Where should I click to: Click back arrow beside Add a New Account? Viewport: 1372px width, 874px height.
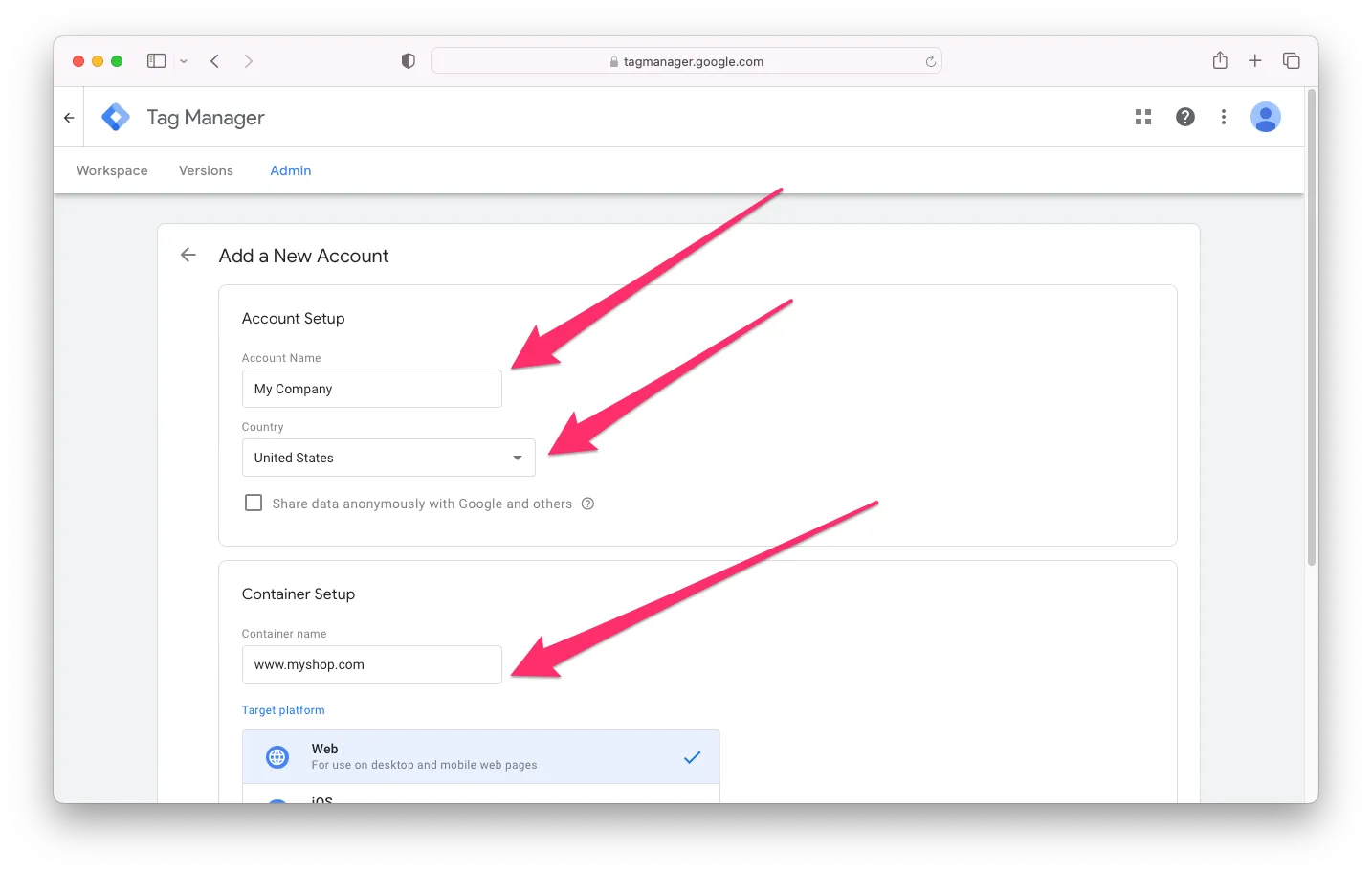pyautogui.click(x=188, y=255)
